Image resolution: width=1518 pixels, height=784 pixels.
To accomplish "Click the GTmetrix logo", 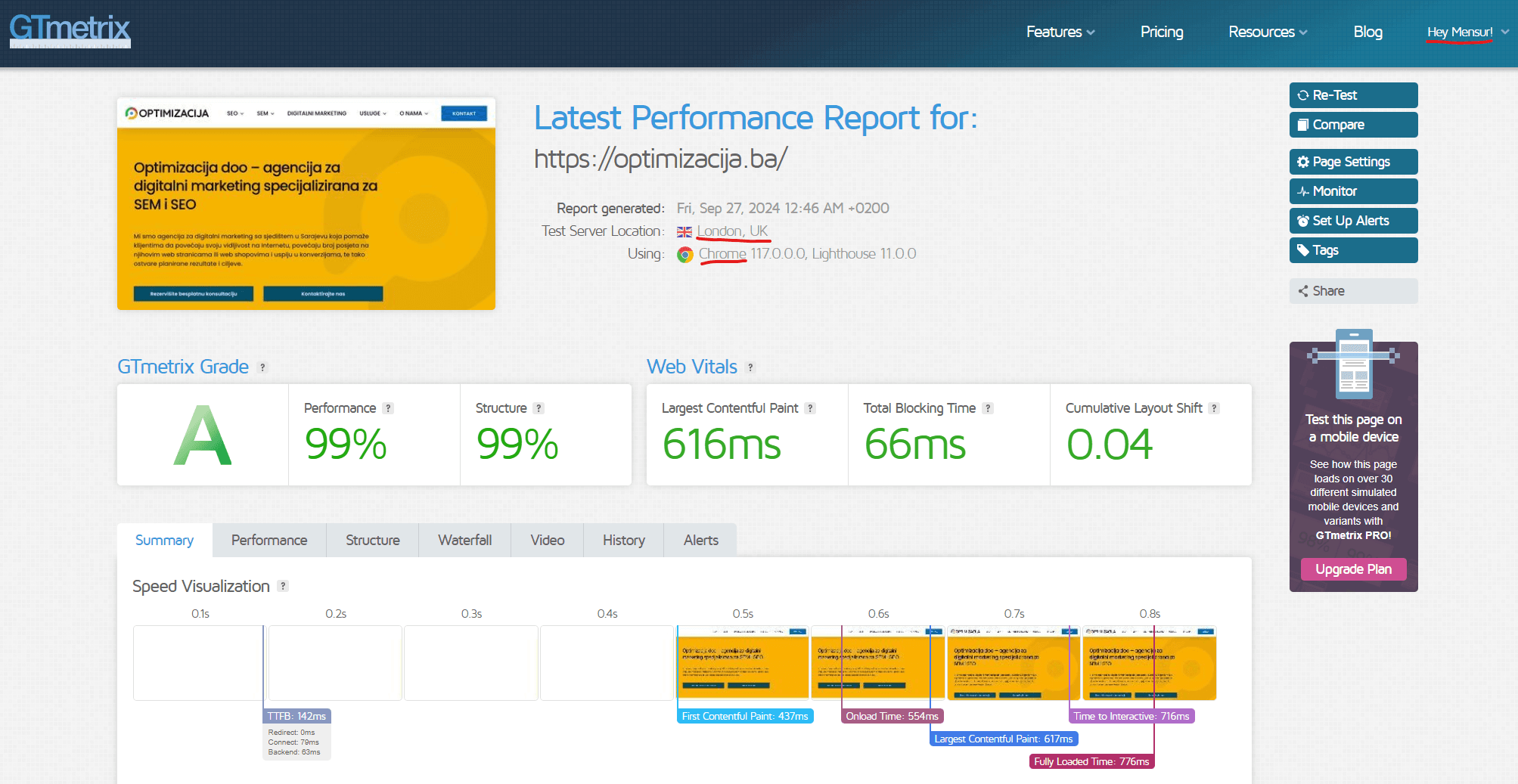I will pos(70,30).
